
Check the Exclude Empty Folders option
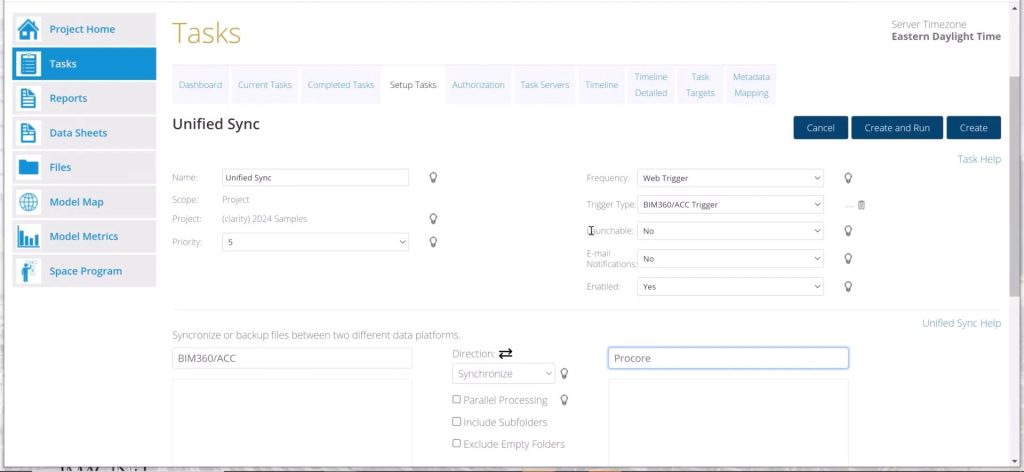pos(456,443)
